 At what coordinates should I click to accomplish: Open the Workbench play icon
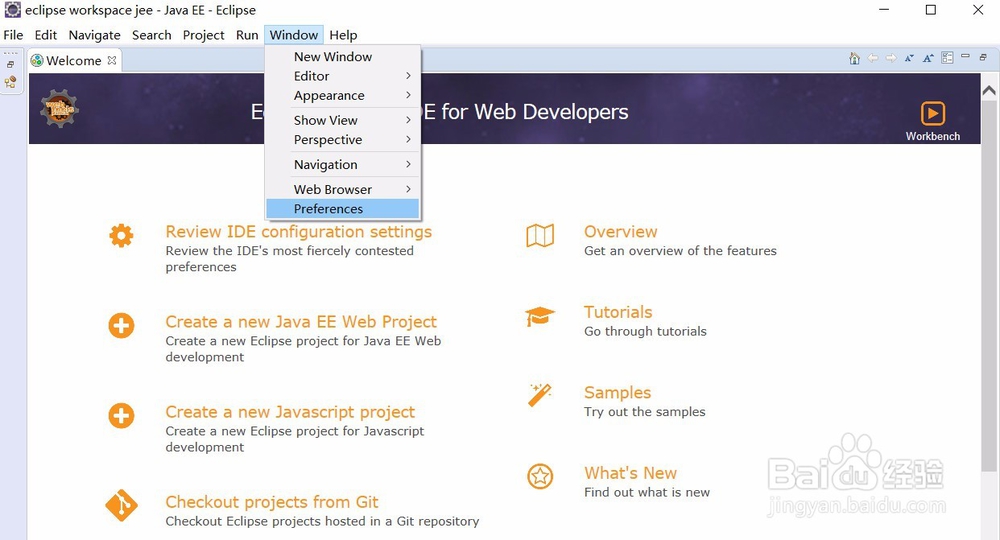[x=932, y=113]
